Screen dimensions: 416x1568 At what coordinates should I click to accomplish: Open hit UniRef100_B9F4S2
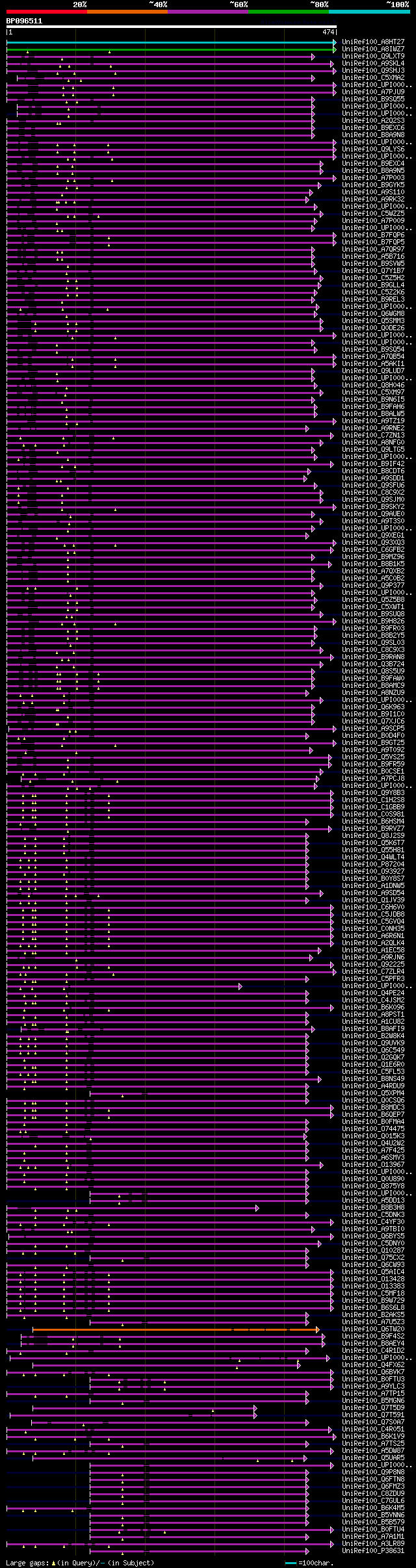(373, 1337)
